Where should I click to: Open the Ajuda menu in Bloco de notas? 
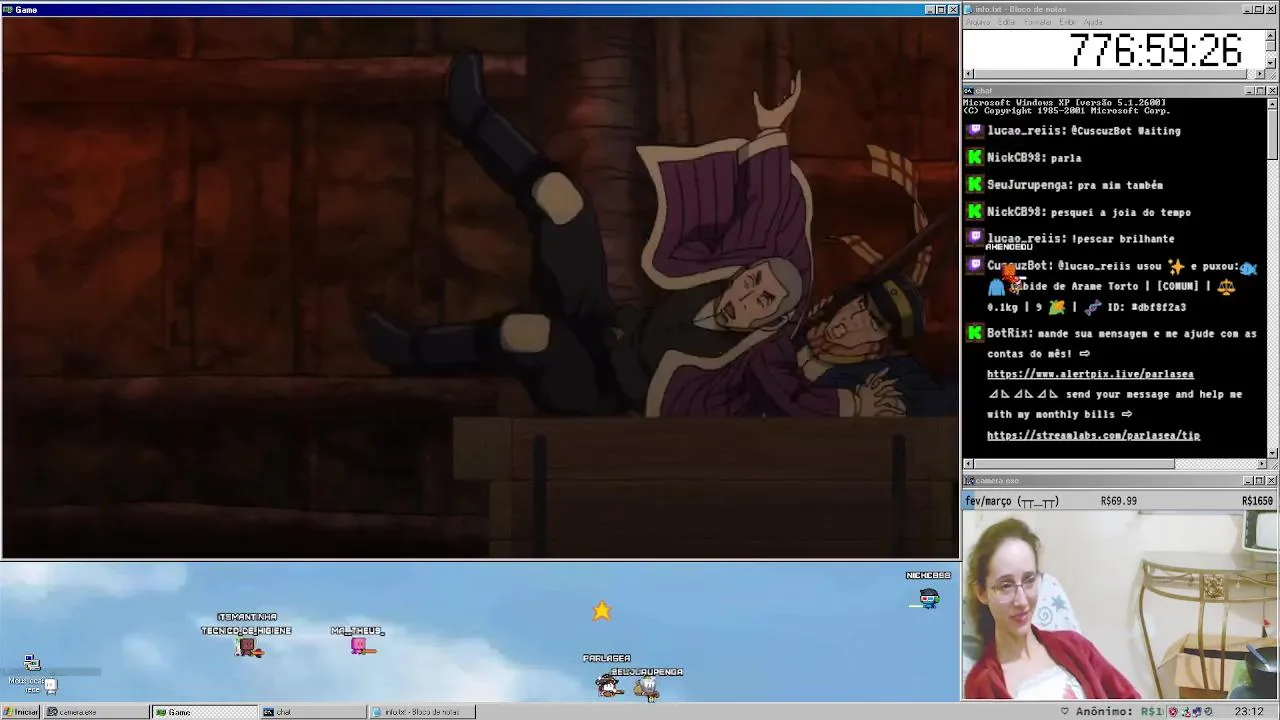[x=1094, y=22]
